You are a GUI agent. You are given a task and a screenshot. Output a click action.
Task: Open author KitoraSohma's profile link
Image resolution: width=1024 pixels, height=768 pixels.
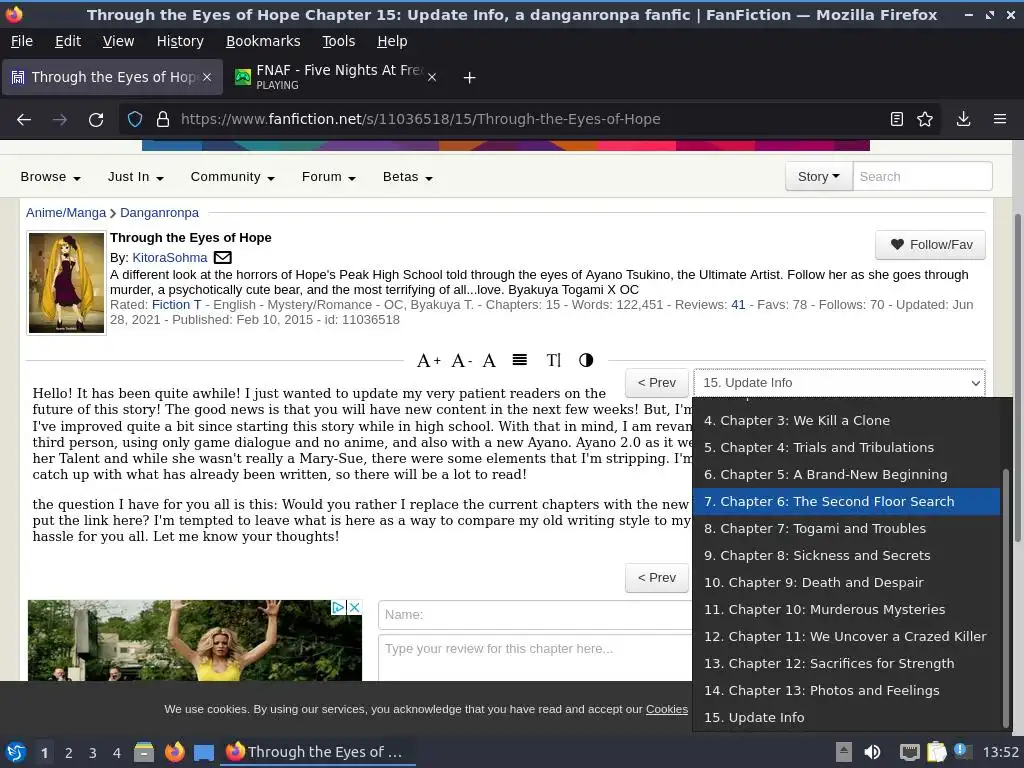(x=170, y=258)
